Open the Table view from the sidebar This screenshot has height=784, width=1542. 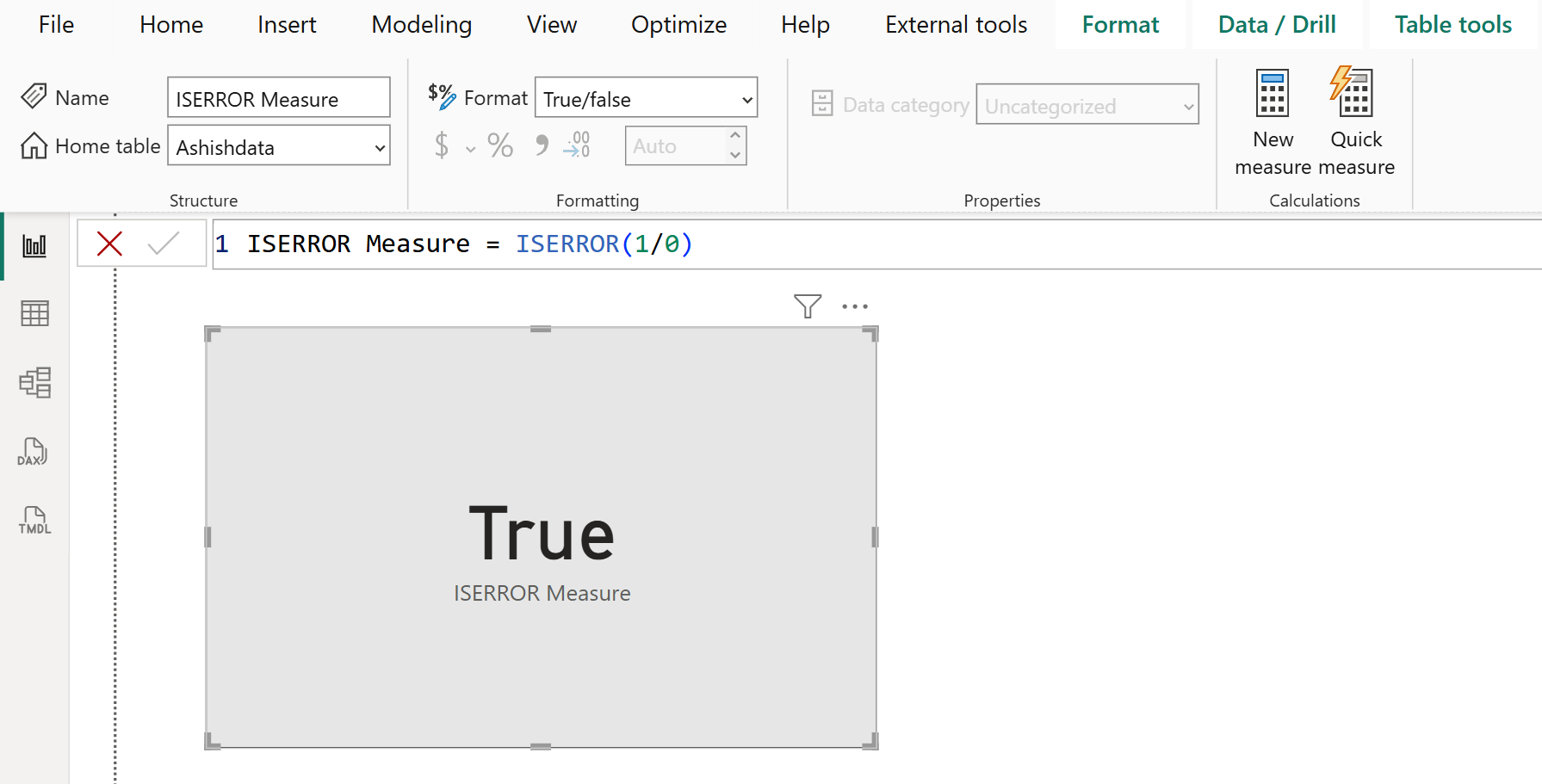[x=33, y=313]
